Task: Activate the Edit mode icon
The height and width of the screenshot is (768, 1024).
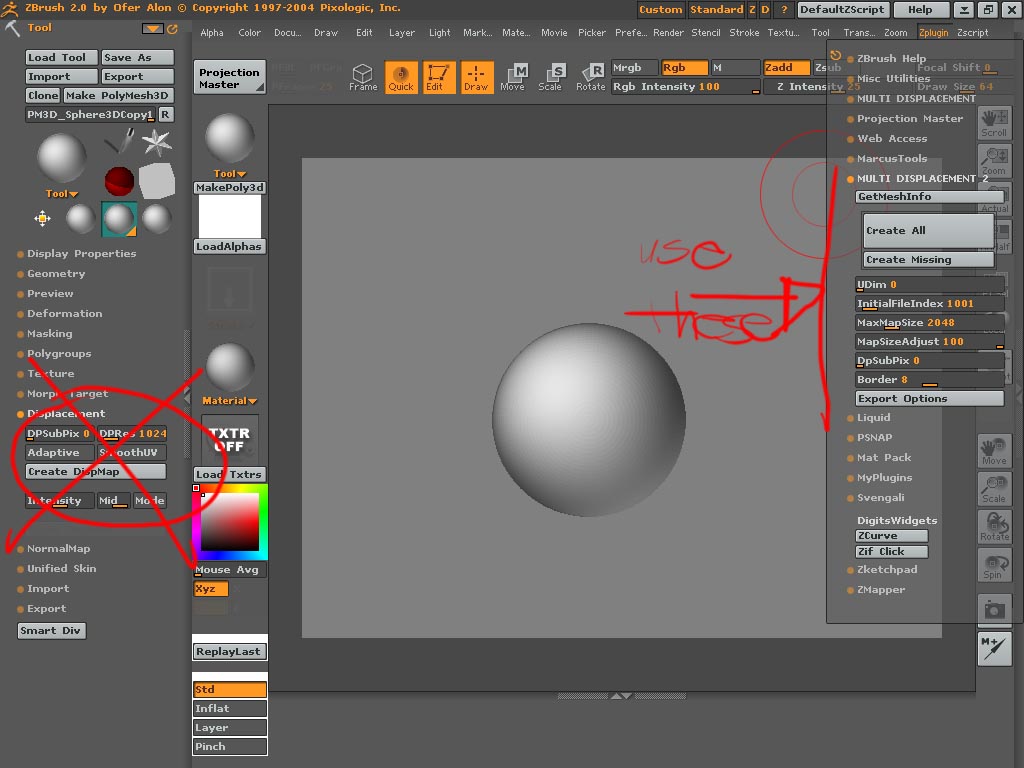Action: (x=438, y=77)
